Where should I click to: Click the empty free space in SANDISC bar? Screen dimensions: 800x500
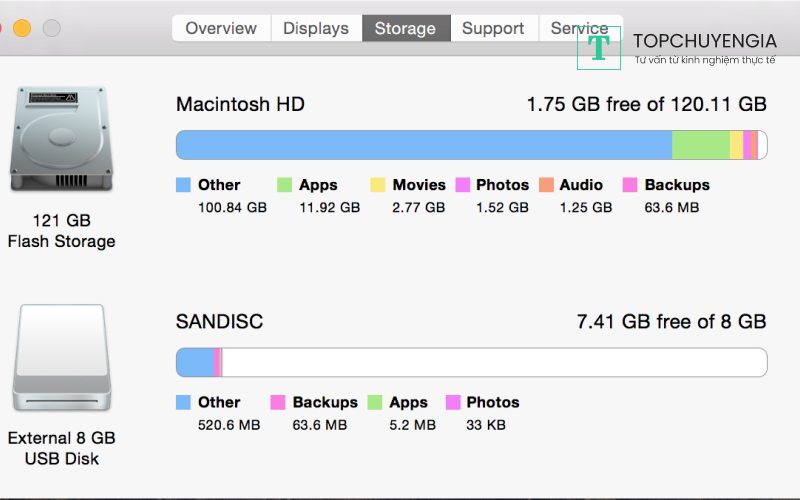coord(490,362)
